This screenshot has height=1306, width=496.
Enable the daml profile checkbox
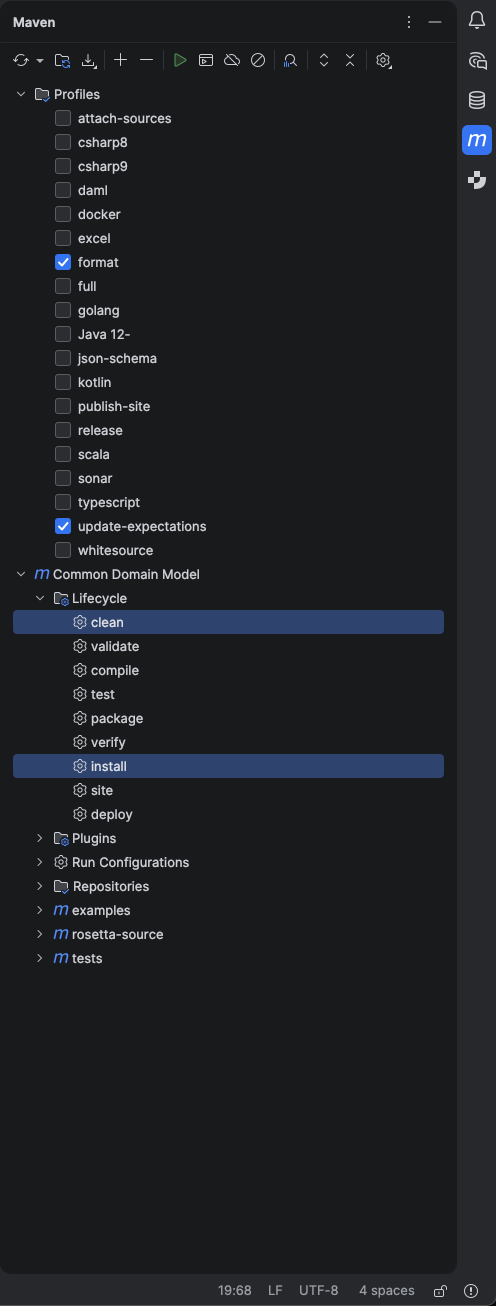[63, 190]
